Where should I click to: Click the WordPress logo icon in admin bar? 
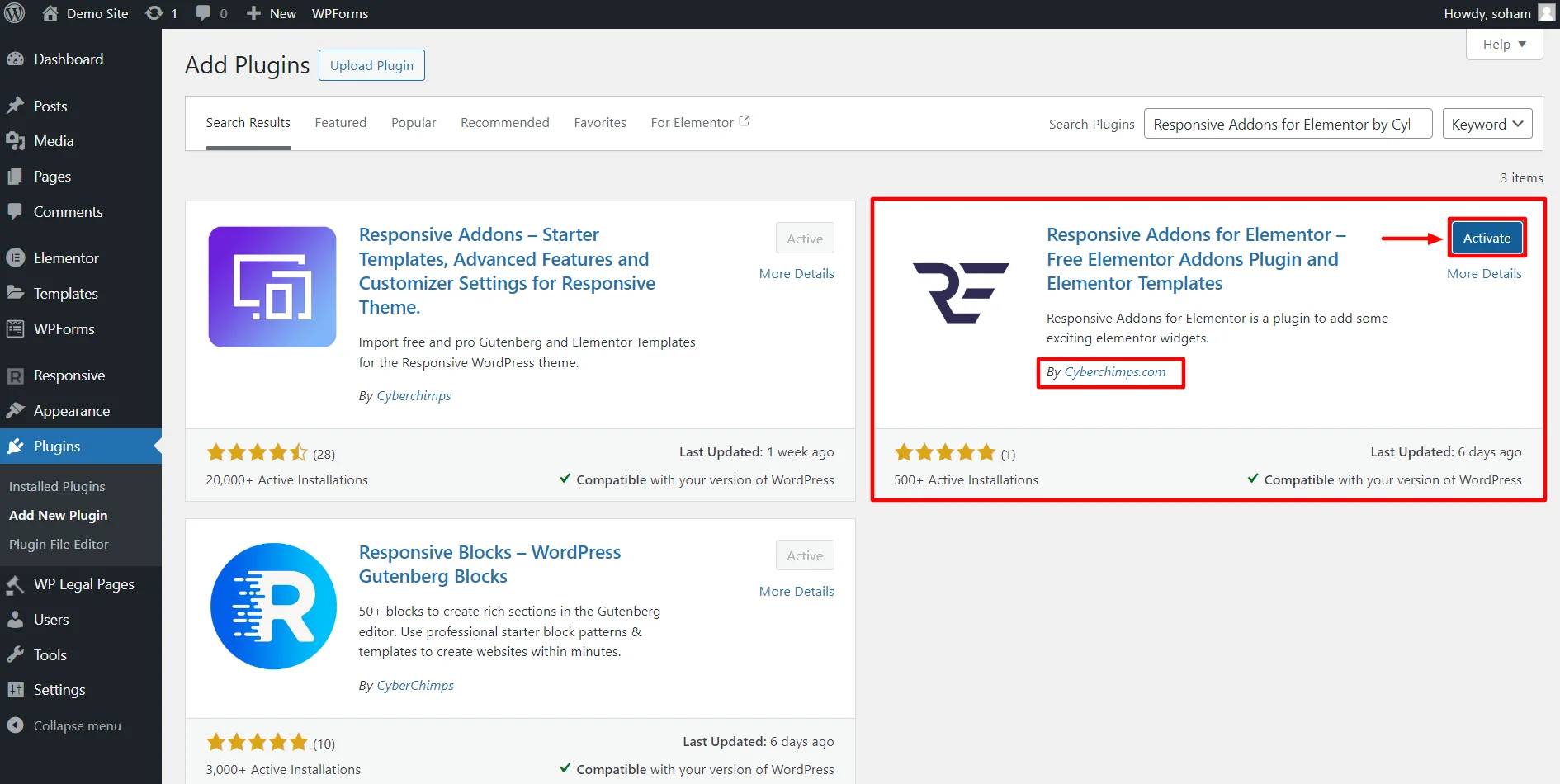15,13
